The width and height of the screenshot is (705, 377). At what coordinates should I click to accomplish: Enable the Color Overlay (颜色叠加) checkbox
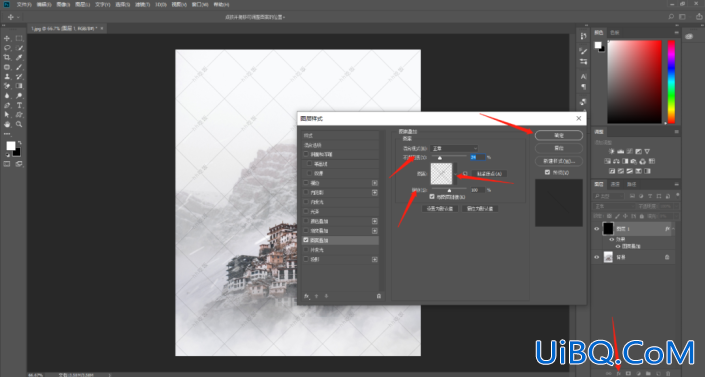pyautogui.click(x=306, y=221)
